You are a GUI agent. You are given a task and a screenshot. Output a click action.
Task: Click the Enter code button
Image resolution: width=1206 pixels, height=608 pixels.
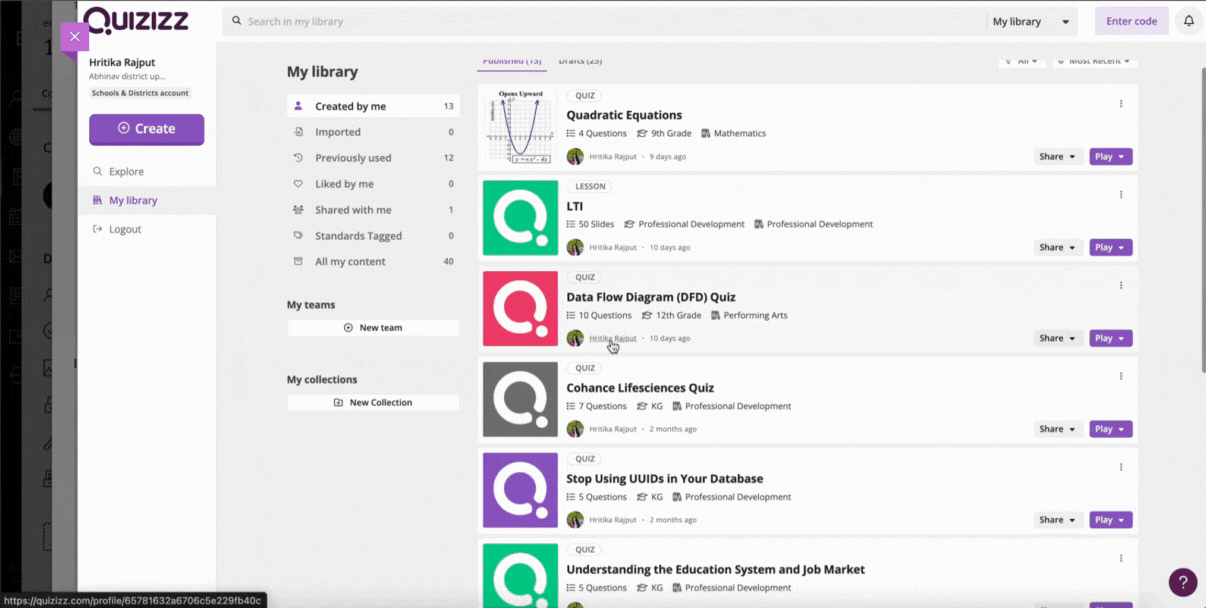tap(1132, 21)
